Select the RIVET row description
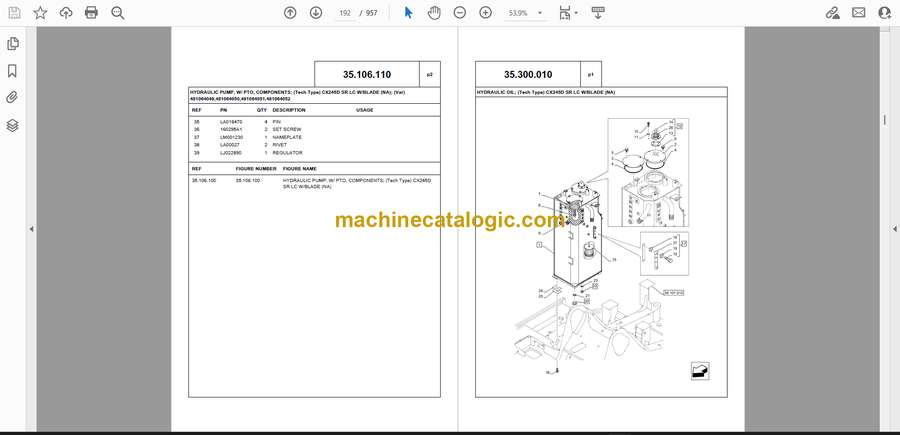The image size is (900, 435). pyautogui.click(x=280, y=145)
